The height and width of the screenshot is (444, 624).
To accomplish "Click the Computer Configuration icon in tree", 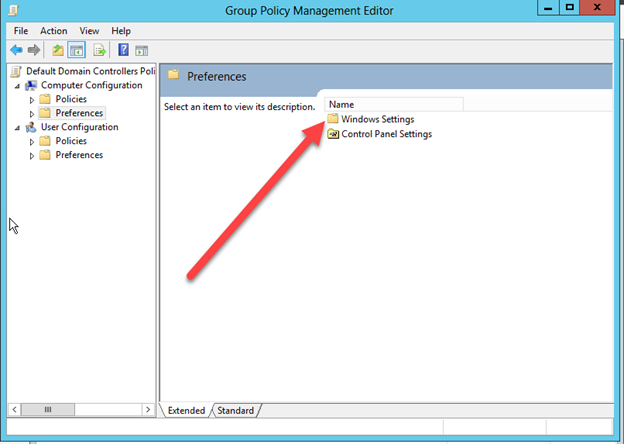I will pos(31,85).
